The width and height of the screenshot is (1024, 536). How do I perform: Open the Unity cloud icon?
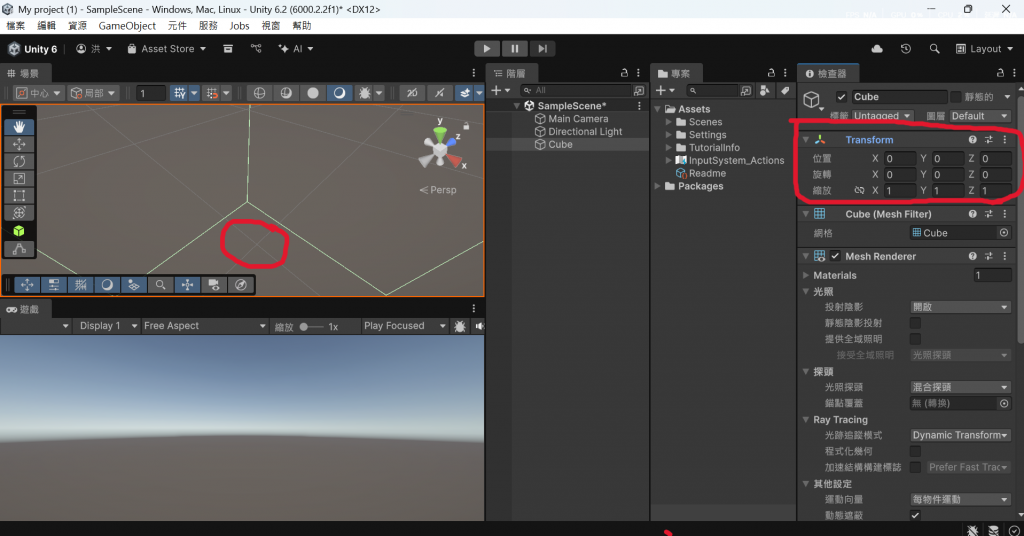877,49
